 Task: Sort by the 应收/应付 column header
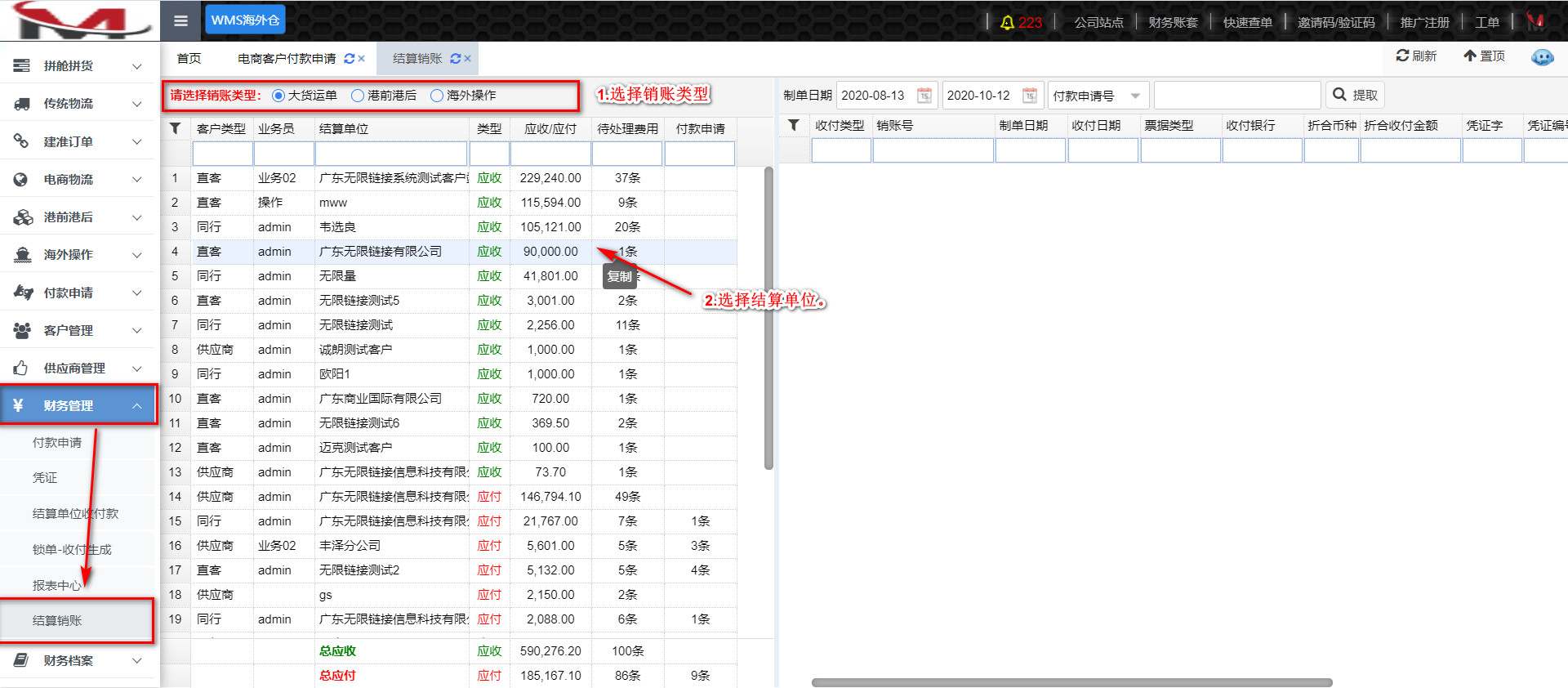pos(550,128)
